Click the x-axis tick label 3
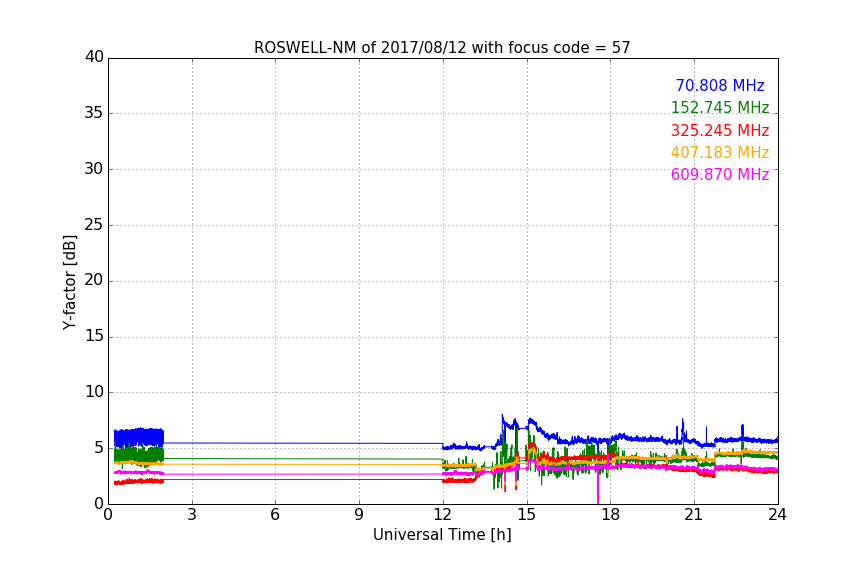864x576 pixels. click(192, 515)
